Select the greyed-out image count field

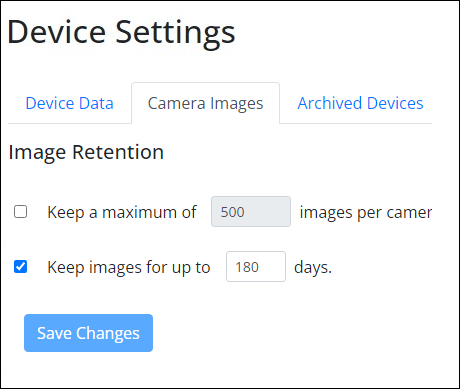251,212
